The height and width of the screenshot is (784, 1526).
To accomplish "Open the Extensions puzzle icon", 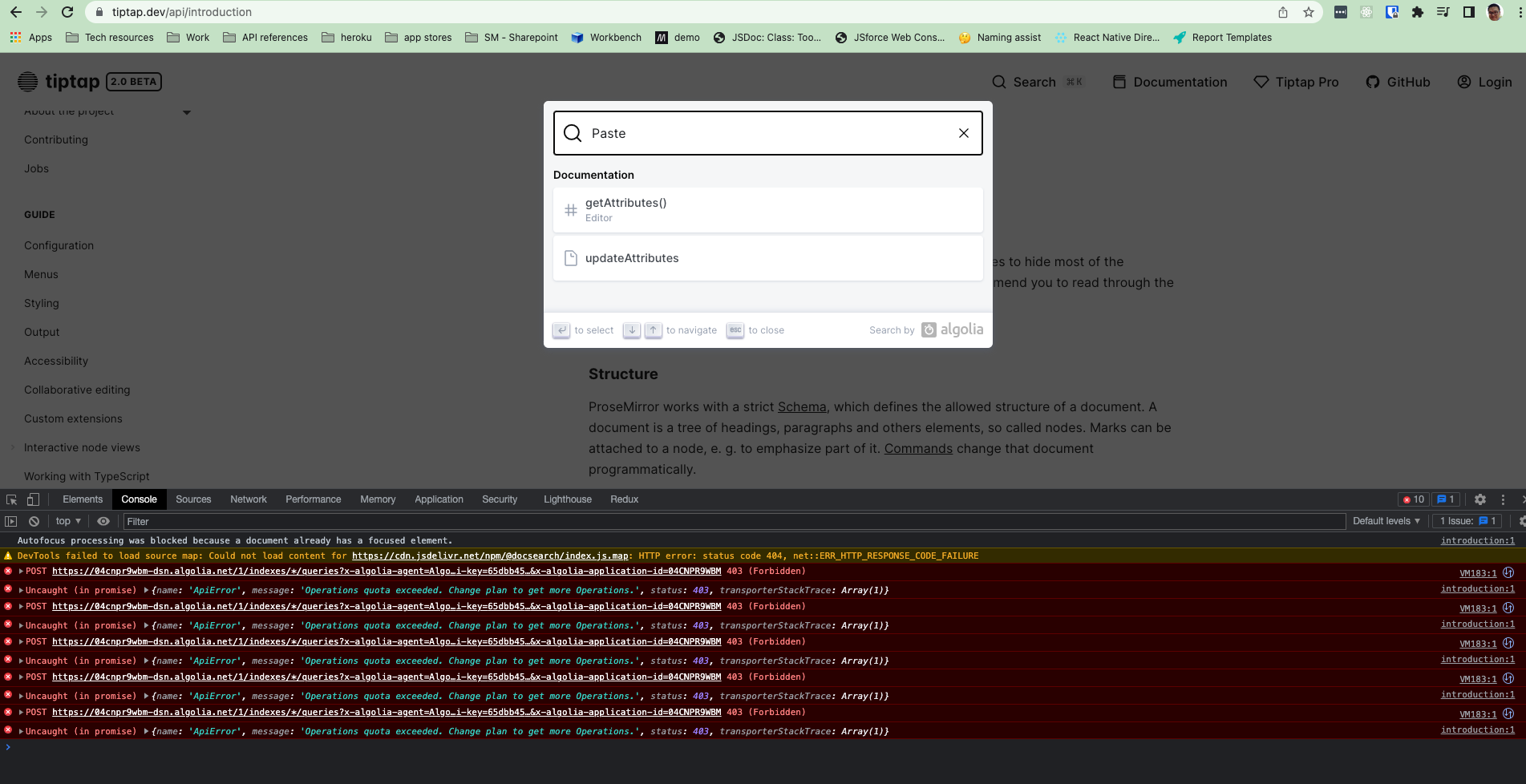I will [1418, 12].
